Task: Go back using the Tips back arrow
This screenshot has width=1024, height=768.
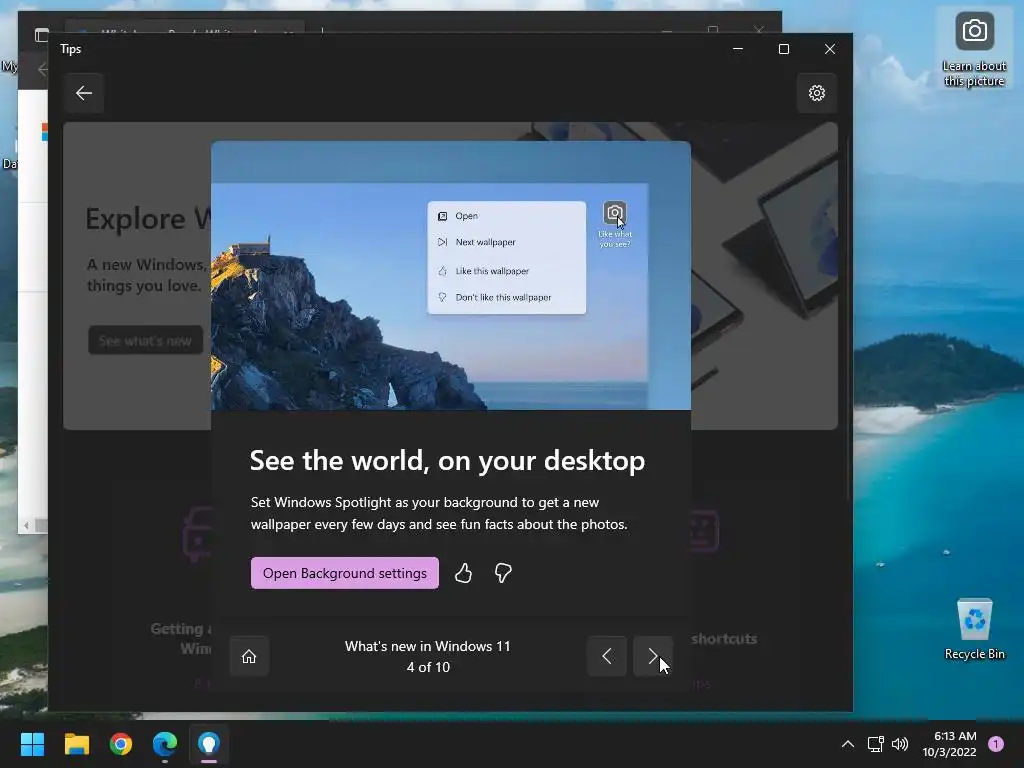Action: [84, 93]
